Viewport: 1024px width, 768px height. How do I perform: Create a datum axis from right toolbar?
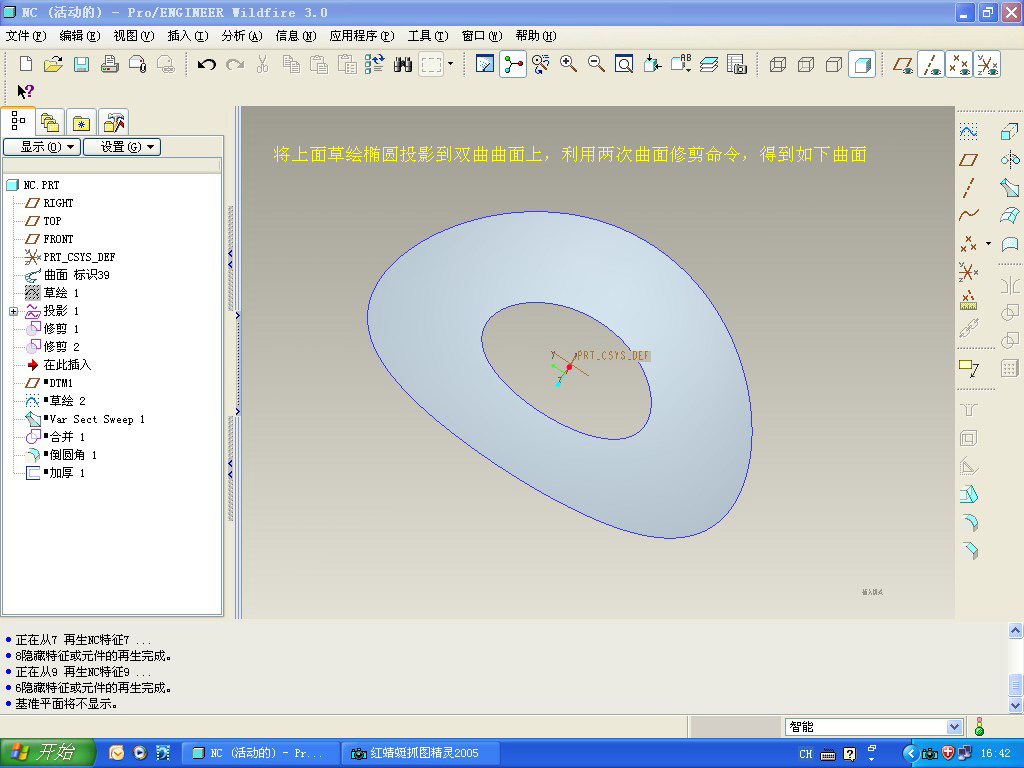tap(968, 188)
